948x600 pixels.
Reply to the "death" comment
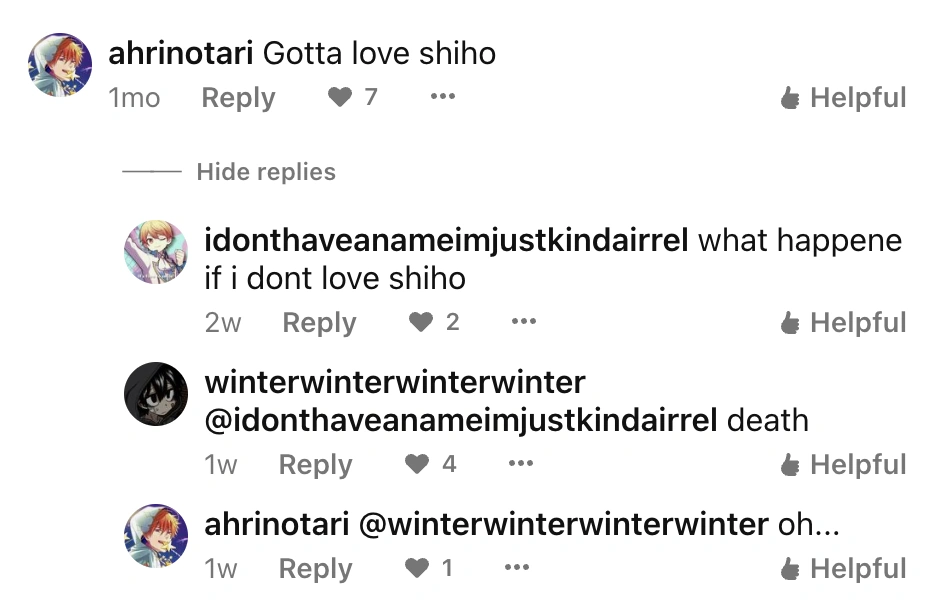pyautogui.click(x=315, y=463)
